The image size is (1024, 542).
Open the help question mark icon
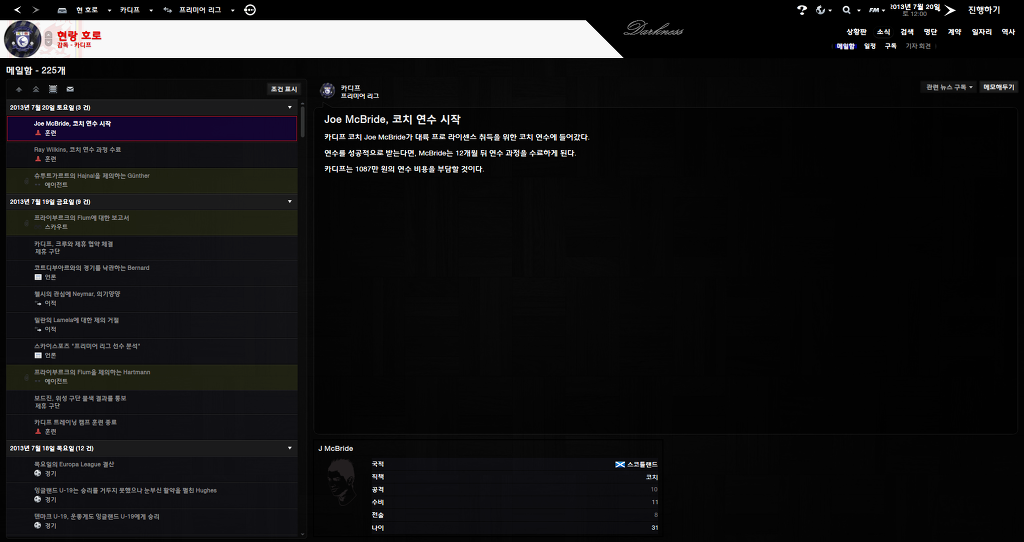[802, 10]
